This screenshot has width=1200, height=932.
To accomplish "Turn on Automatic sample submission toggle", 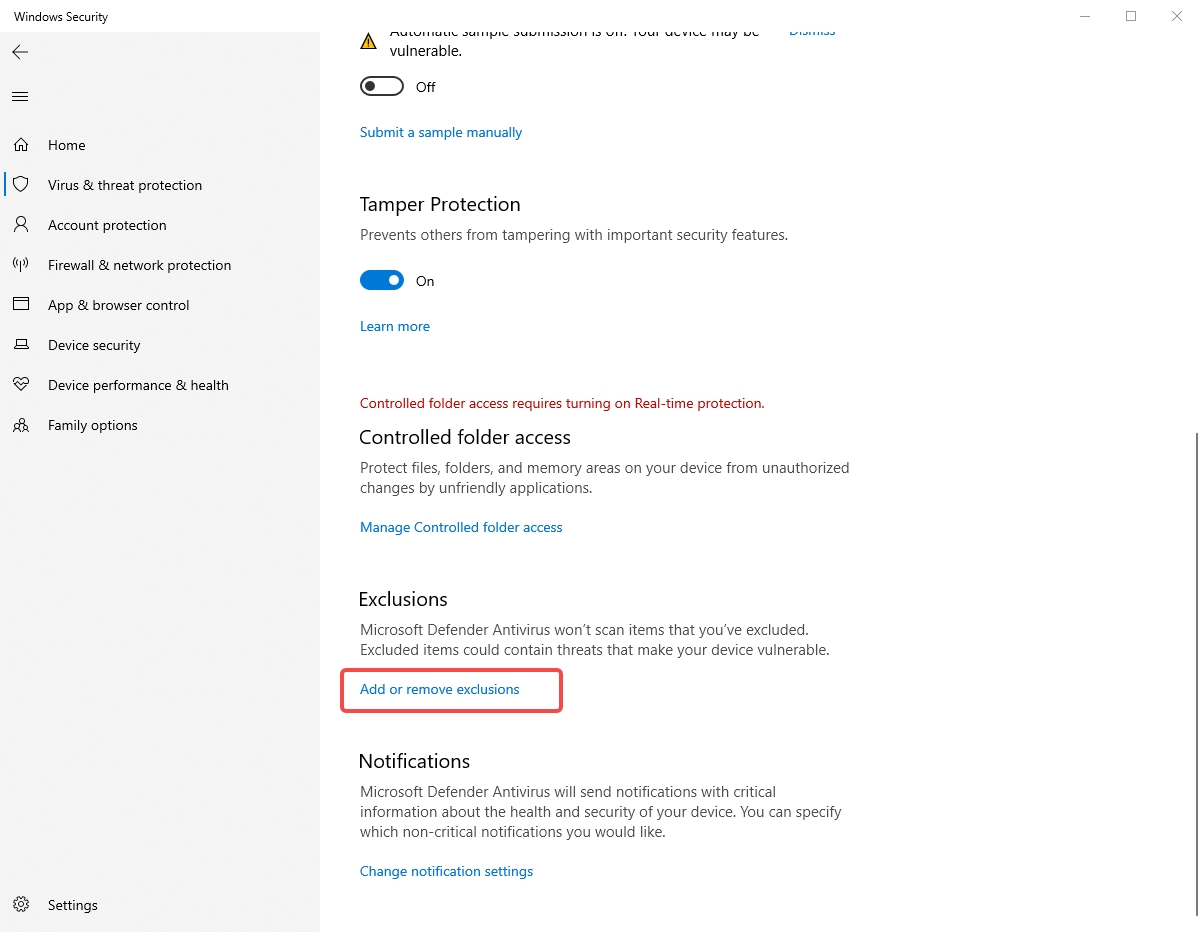I will (x=381, y=87).
